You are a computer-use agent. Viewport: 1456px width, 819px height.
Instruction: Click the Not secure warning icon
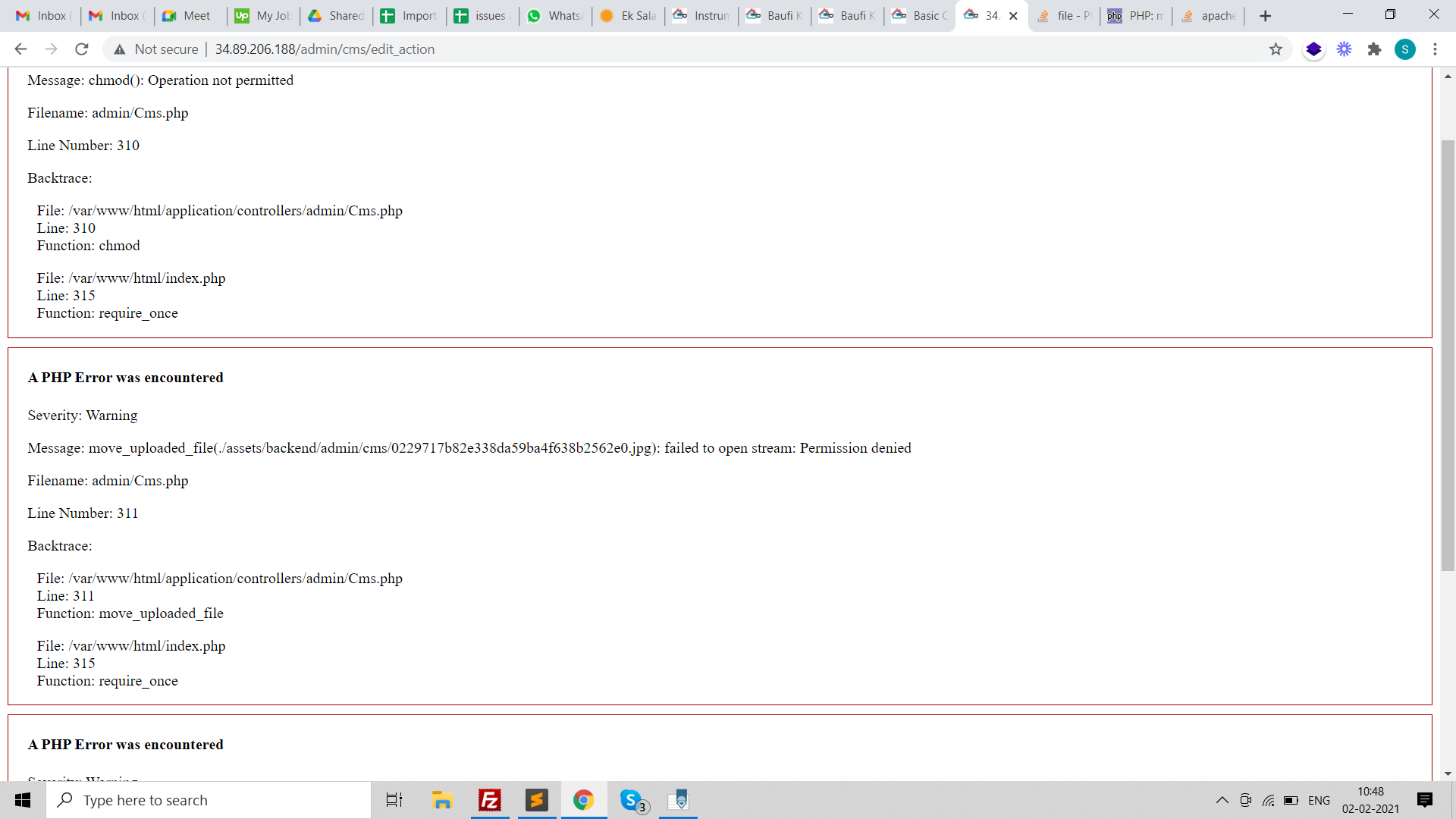120,49
